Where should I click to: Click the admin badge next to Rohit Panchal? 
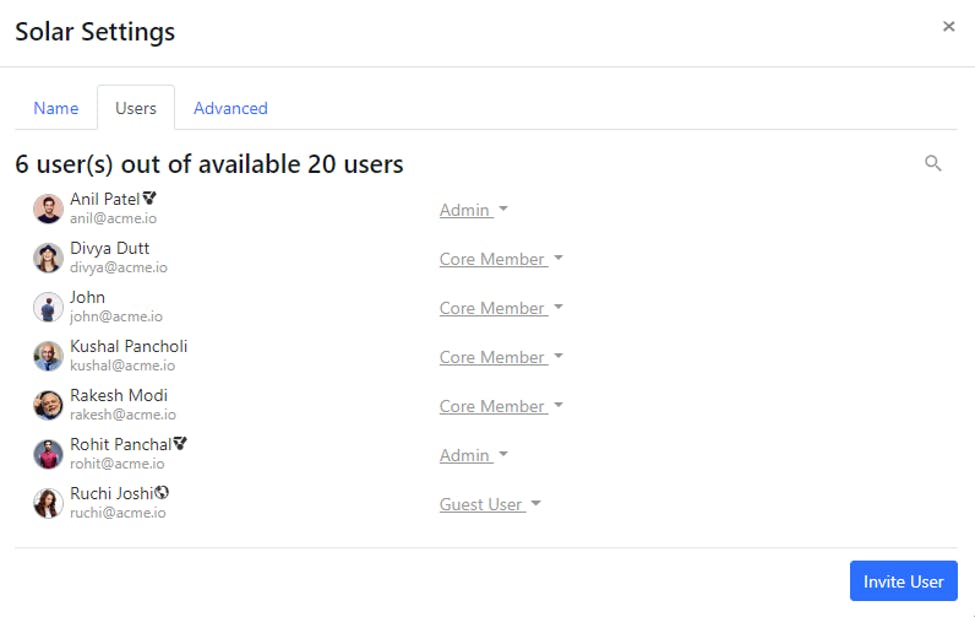180,443
